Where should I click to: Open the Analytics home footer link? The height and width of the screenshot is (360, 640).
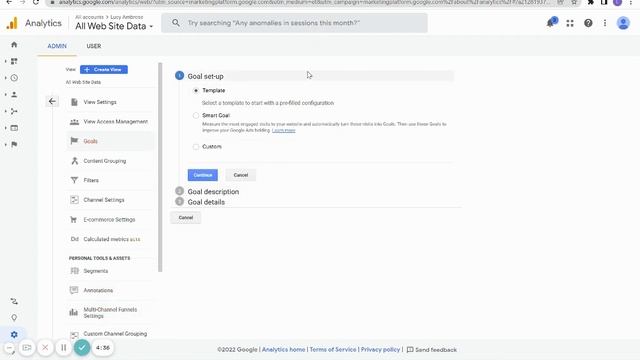(283, 350)
